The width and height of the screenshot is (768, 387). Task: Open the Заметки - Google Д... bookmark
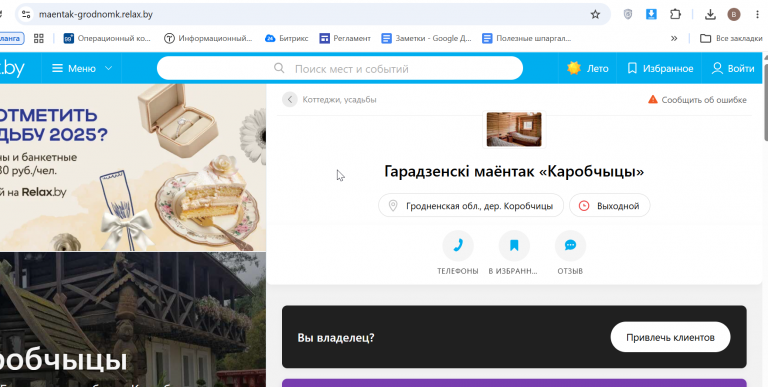426,38
